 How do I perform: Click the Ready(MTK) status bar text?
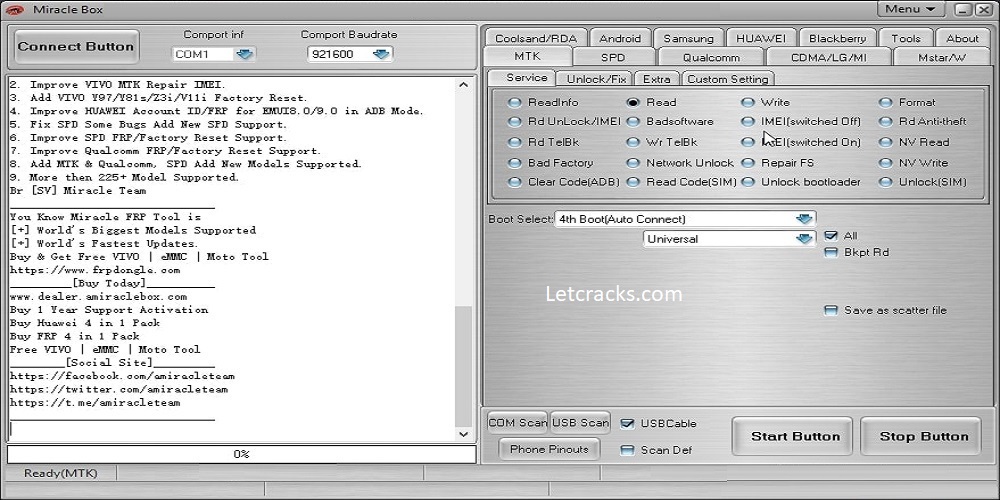click(61, 473)
